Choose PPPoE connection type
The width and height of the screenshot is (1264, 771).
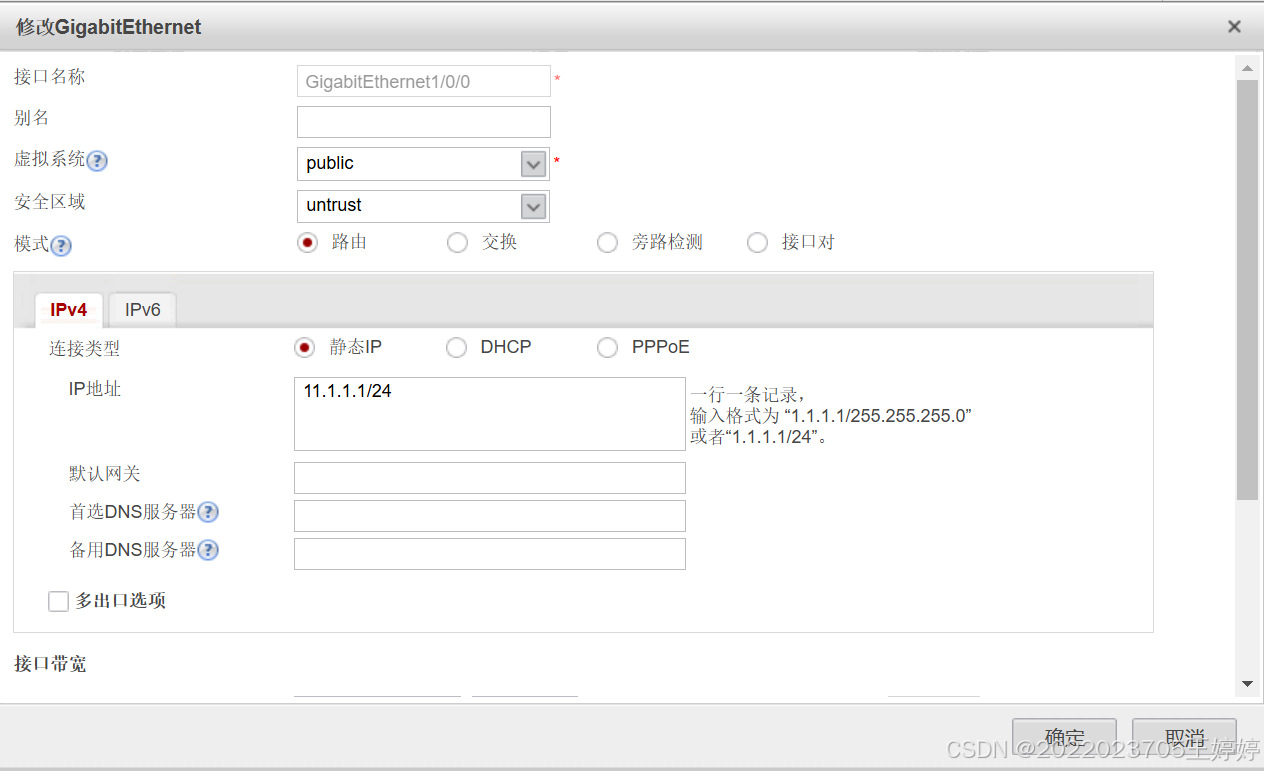click(x=607, y=347)
